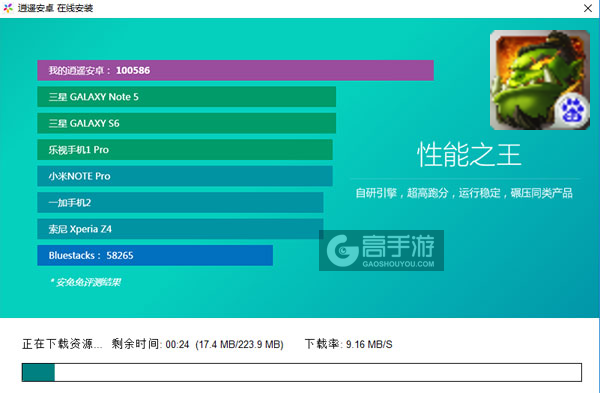Viewport: 600px width, 393px height.
Task: Close the 逍遥安卓 online installer window
Action: click(x=588, y=8)
